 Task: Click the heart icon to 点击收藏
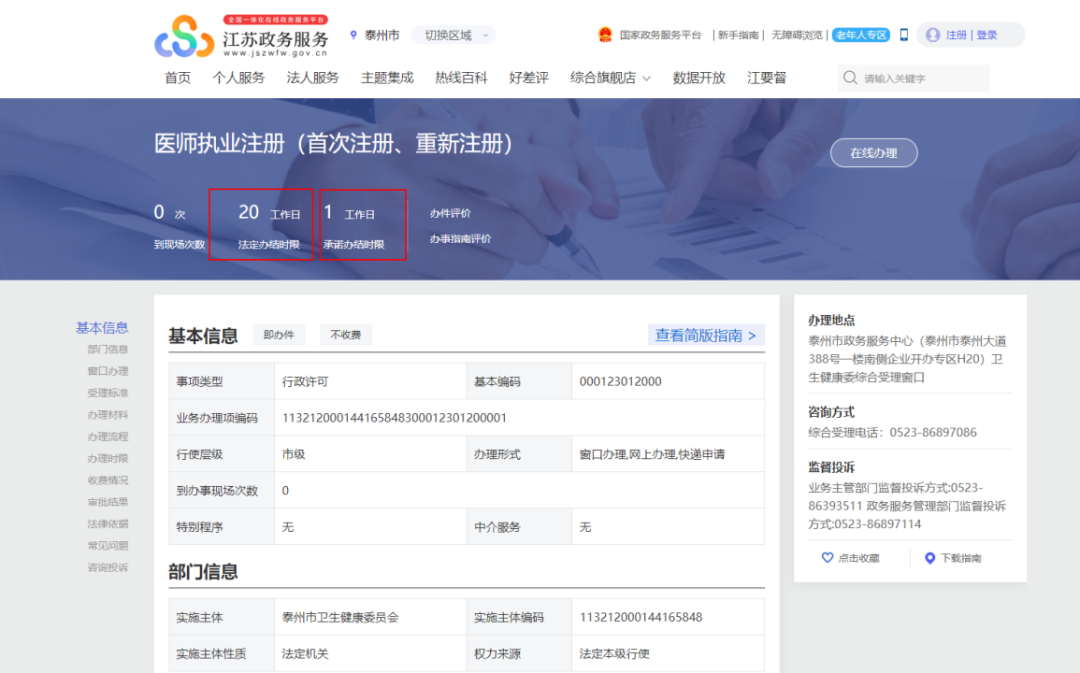click(x=827, y=558)
